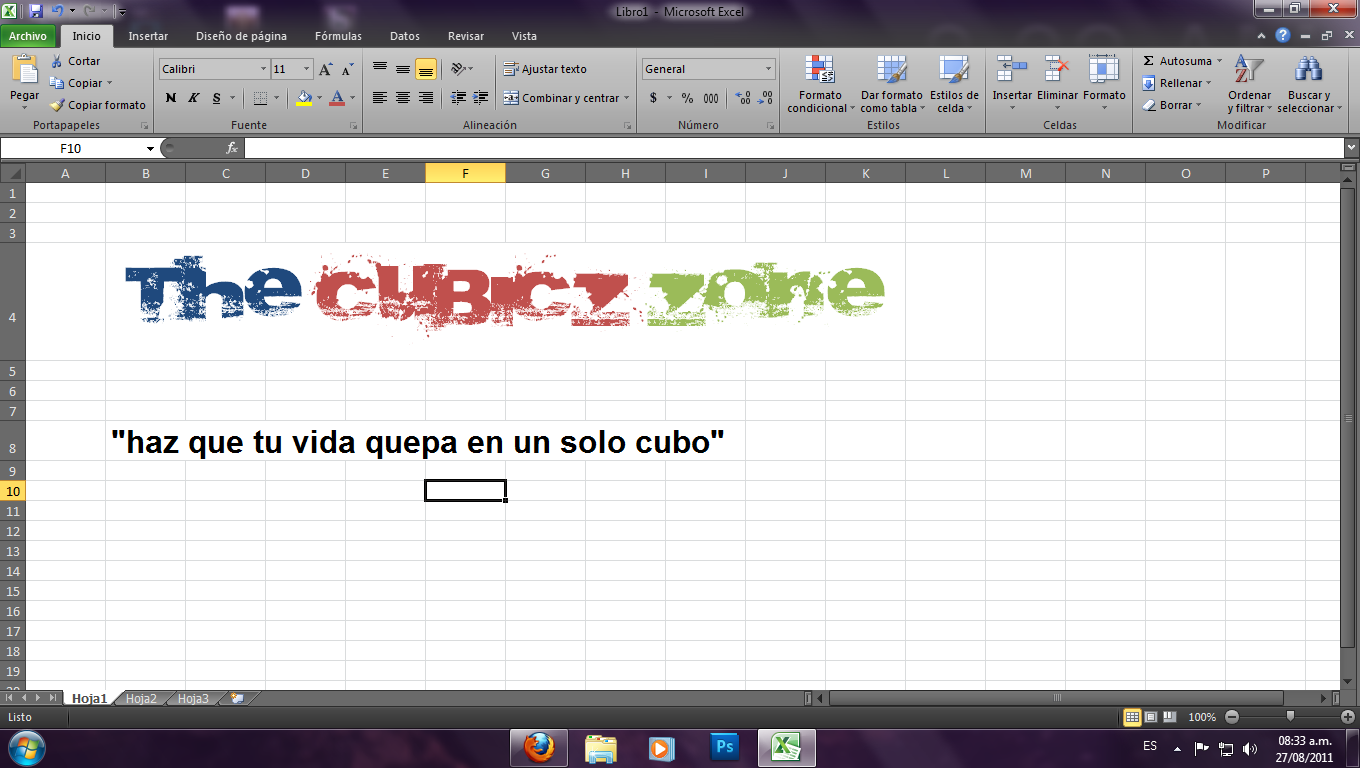The height and width of the screenshot is (768, 1360).
Task: Click the Insertar cells icon
Action: 1012,69
